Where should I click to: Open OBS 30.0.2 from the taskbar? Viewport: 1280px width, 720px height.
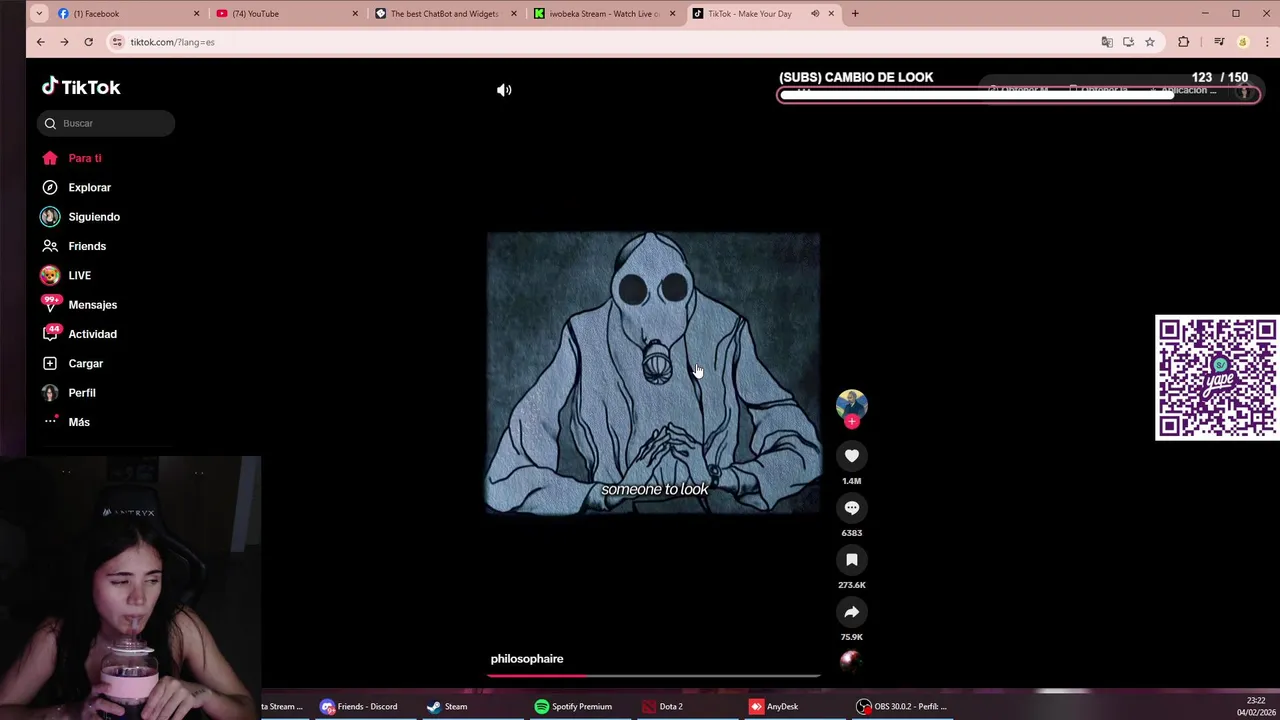click(902, 707)
